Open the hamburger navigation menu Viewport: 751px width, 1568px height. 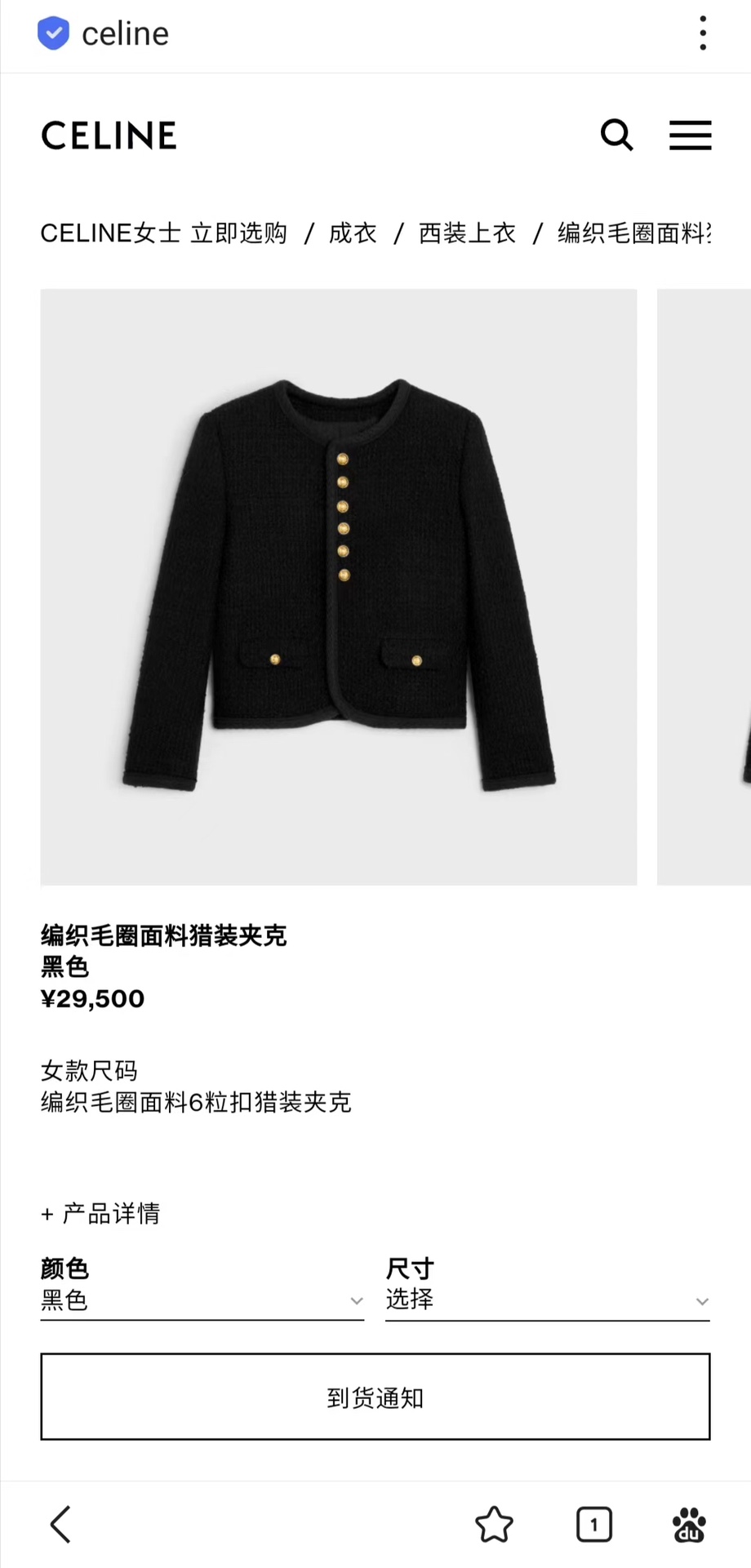[x=691, y=135]
